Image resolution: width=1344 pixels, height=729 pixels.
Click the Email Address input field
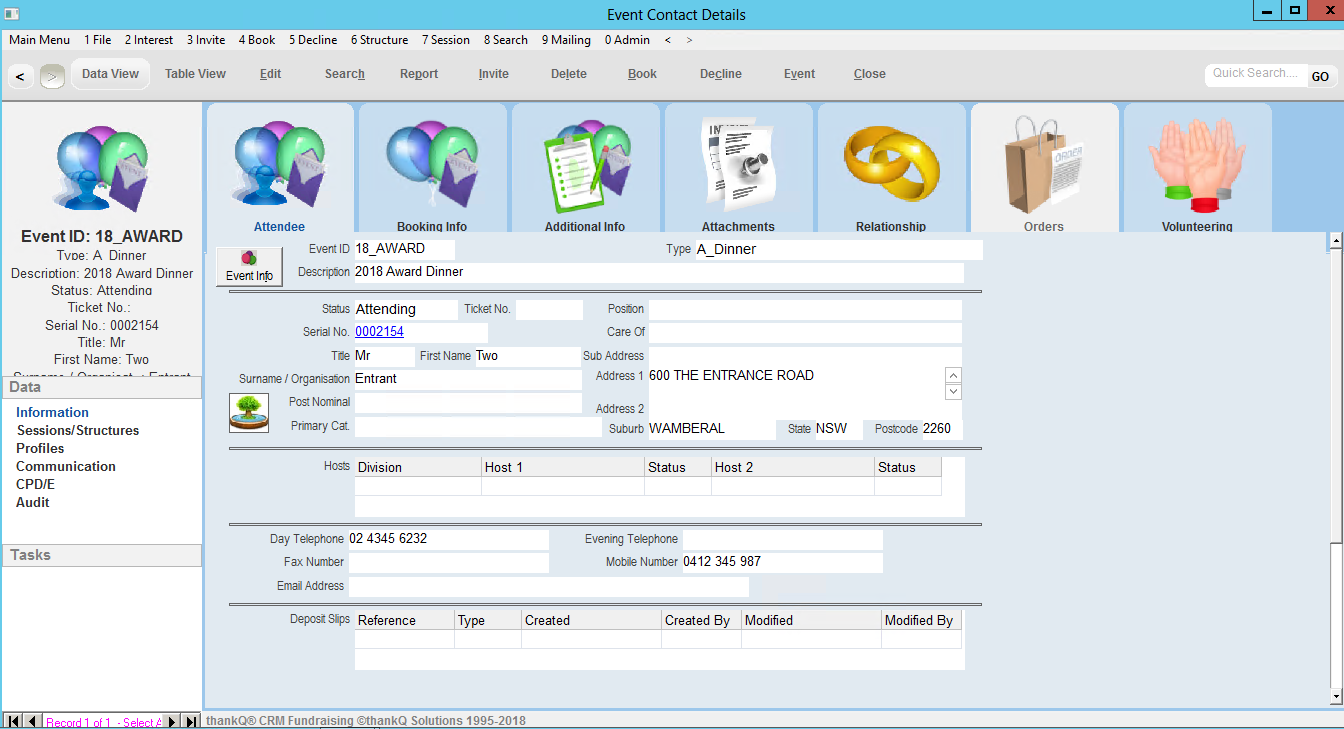(548, 587)
